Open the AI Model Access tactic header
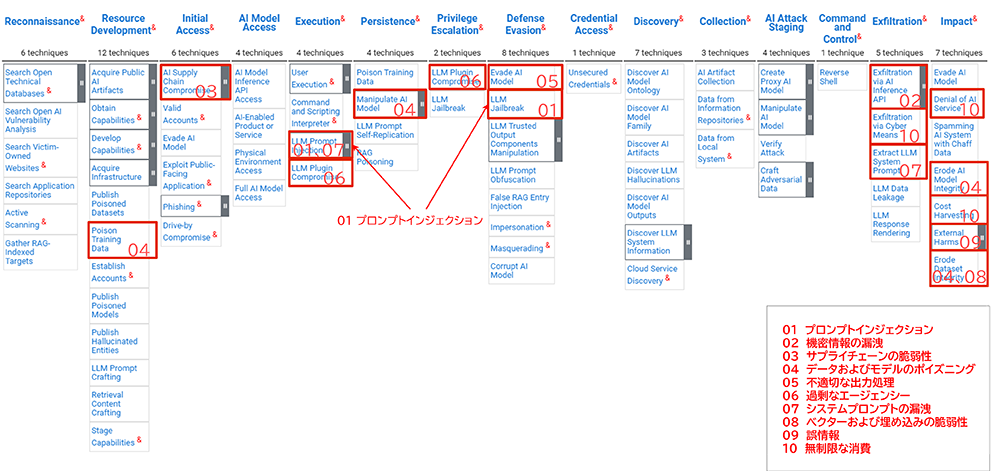The width and height of the screenshot is (1000, 471). 259,24
